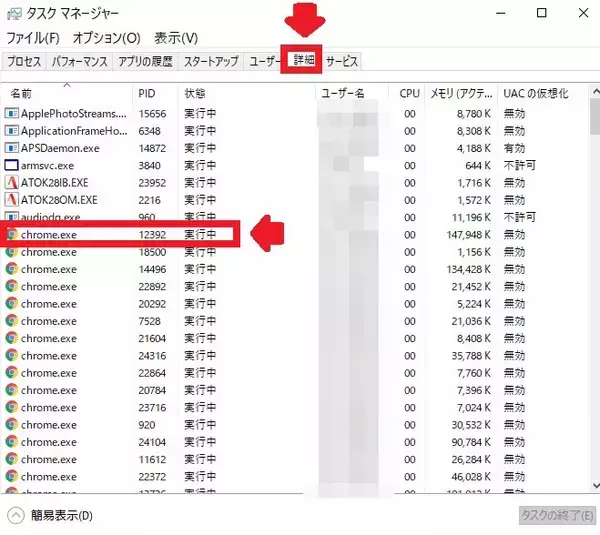This screenshot has height=535, width=600.
Task: Switch to the パフォーマンス tab
Action: click(80, 61)
